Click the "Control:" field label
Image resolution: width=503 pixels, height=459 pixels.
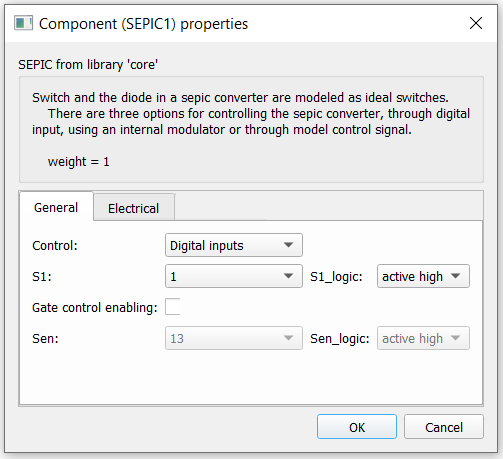(55, 246)
